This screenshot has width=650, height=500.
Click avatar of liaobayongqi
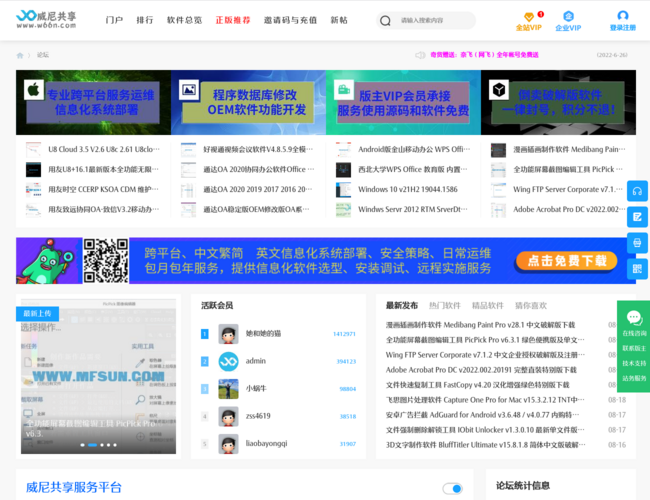click(228, 444)
